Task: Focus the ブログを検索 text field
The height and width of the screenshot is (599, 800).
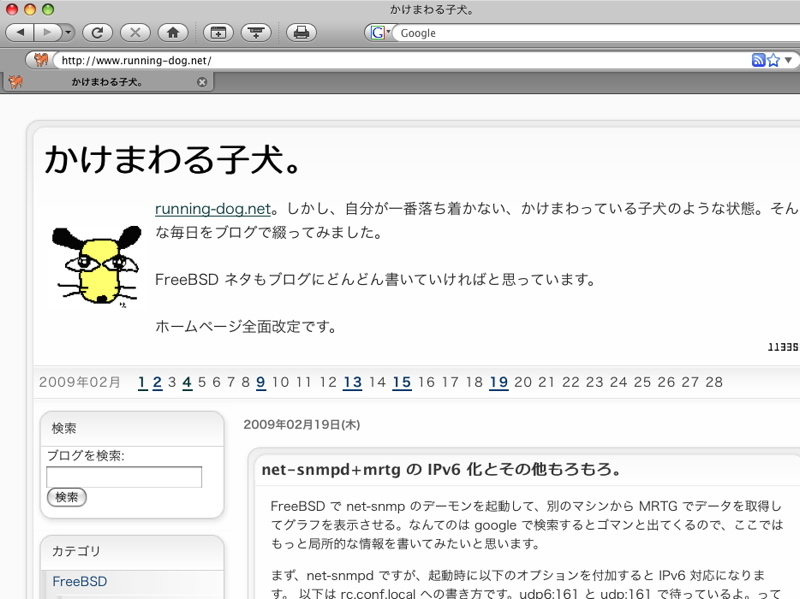Action: click(124, 477)
